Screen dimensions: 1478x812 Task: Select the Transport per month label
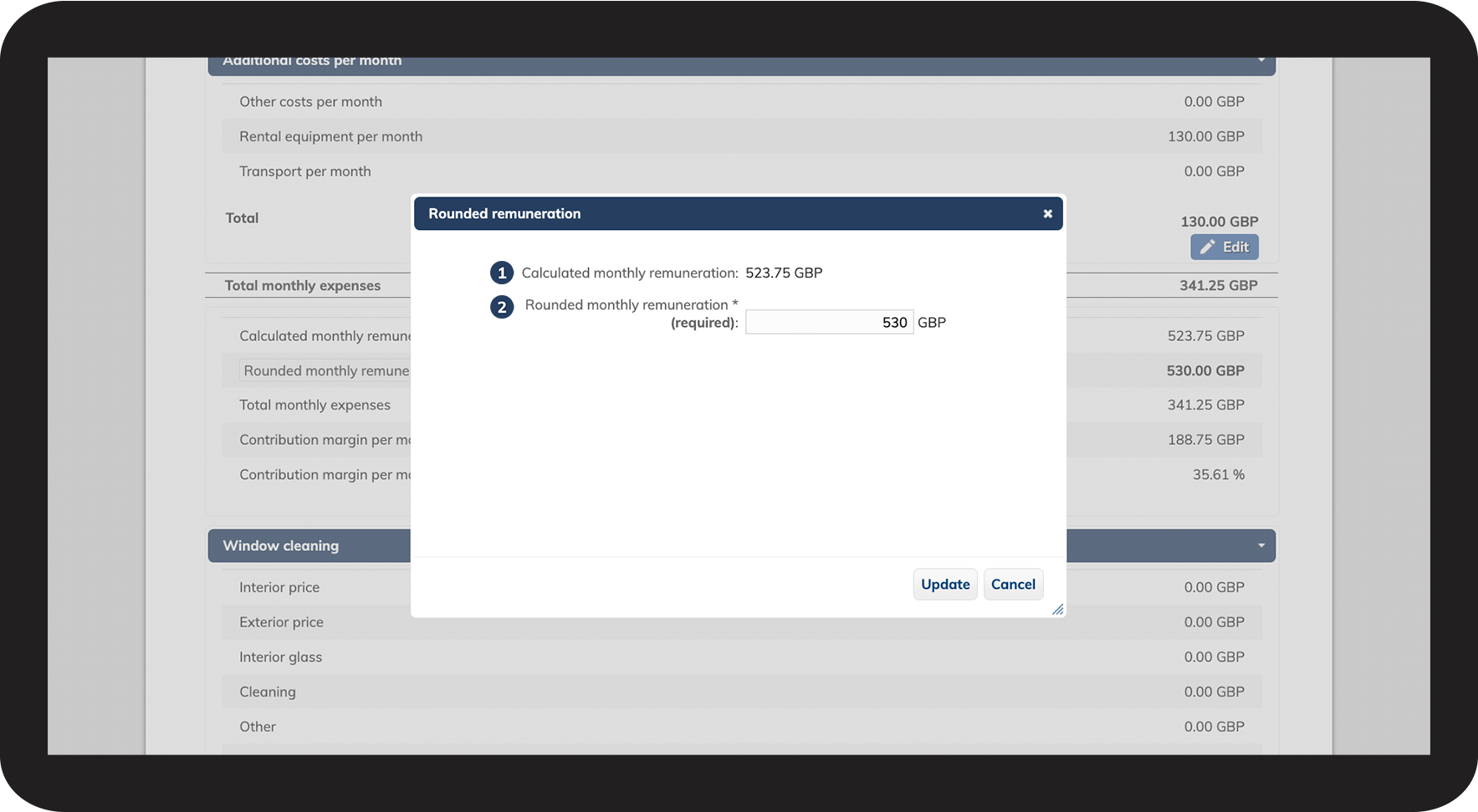304,171
